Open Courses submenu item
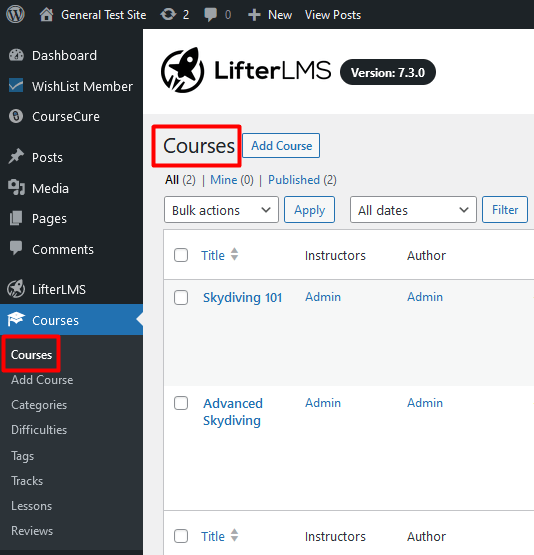The image size is (534, 555). [x=31, y=355]
